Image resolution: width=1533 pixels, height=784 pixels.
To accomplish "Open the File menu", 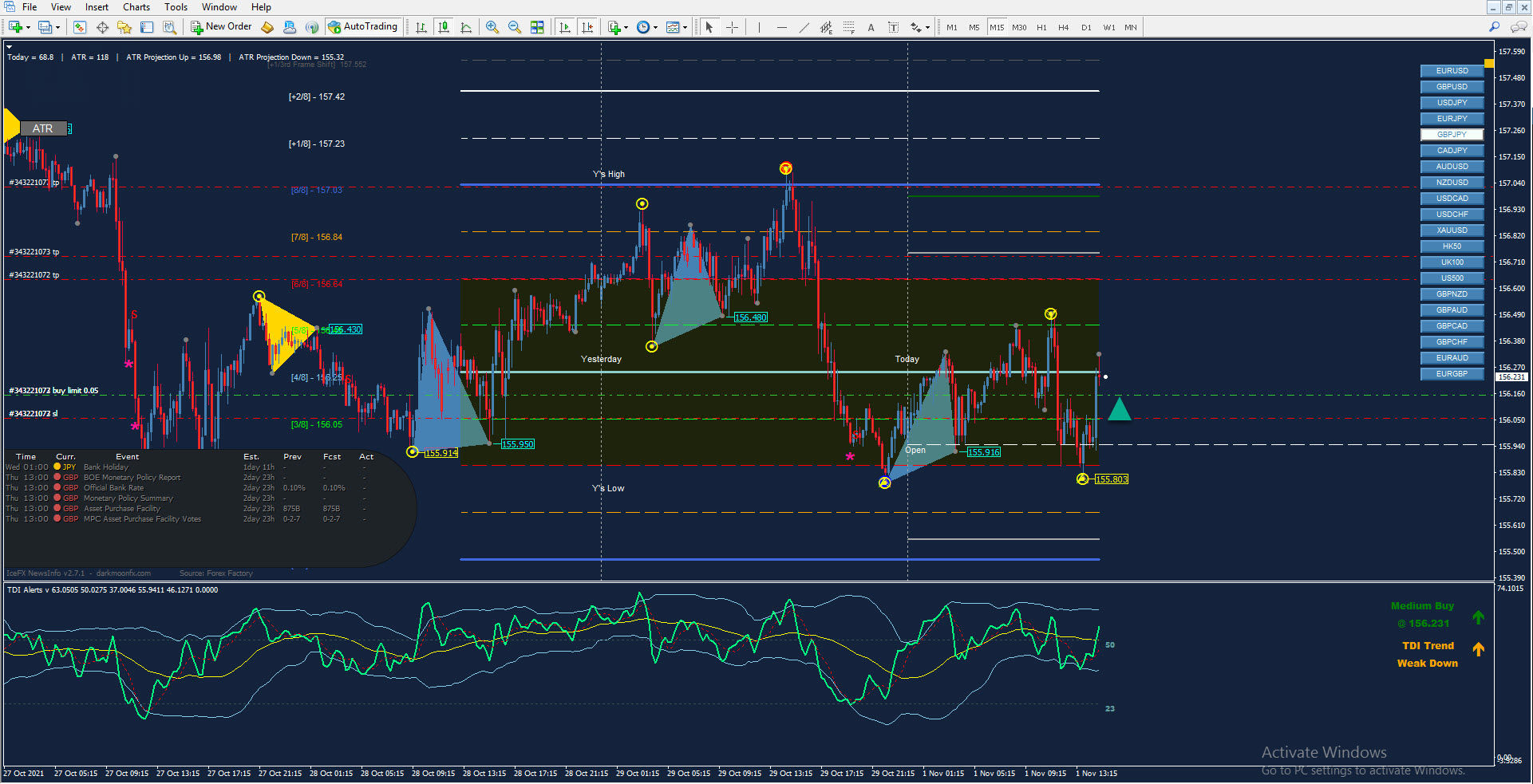I will [x=30, y=7].
